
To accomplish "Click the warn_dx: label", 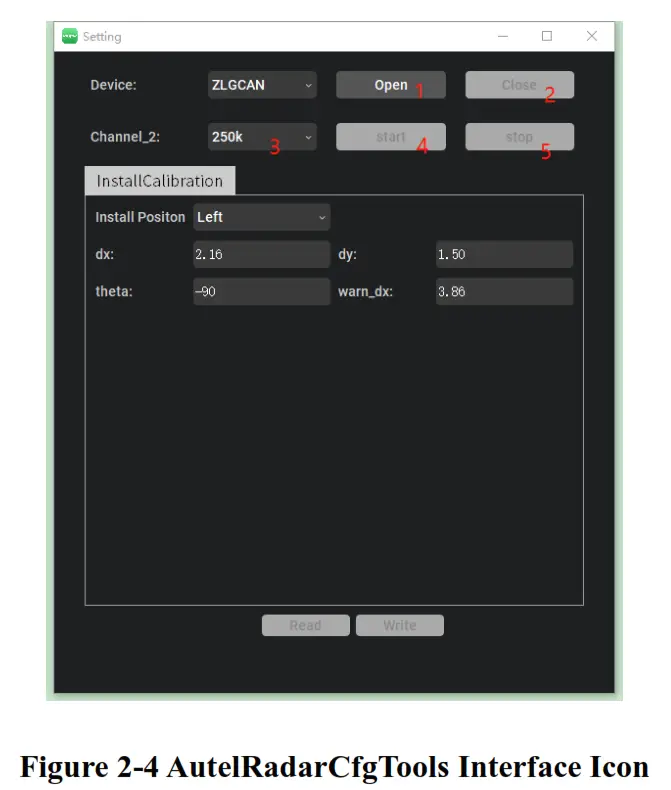I will point(365,292).
